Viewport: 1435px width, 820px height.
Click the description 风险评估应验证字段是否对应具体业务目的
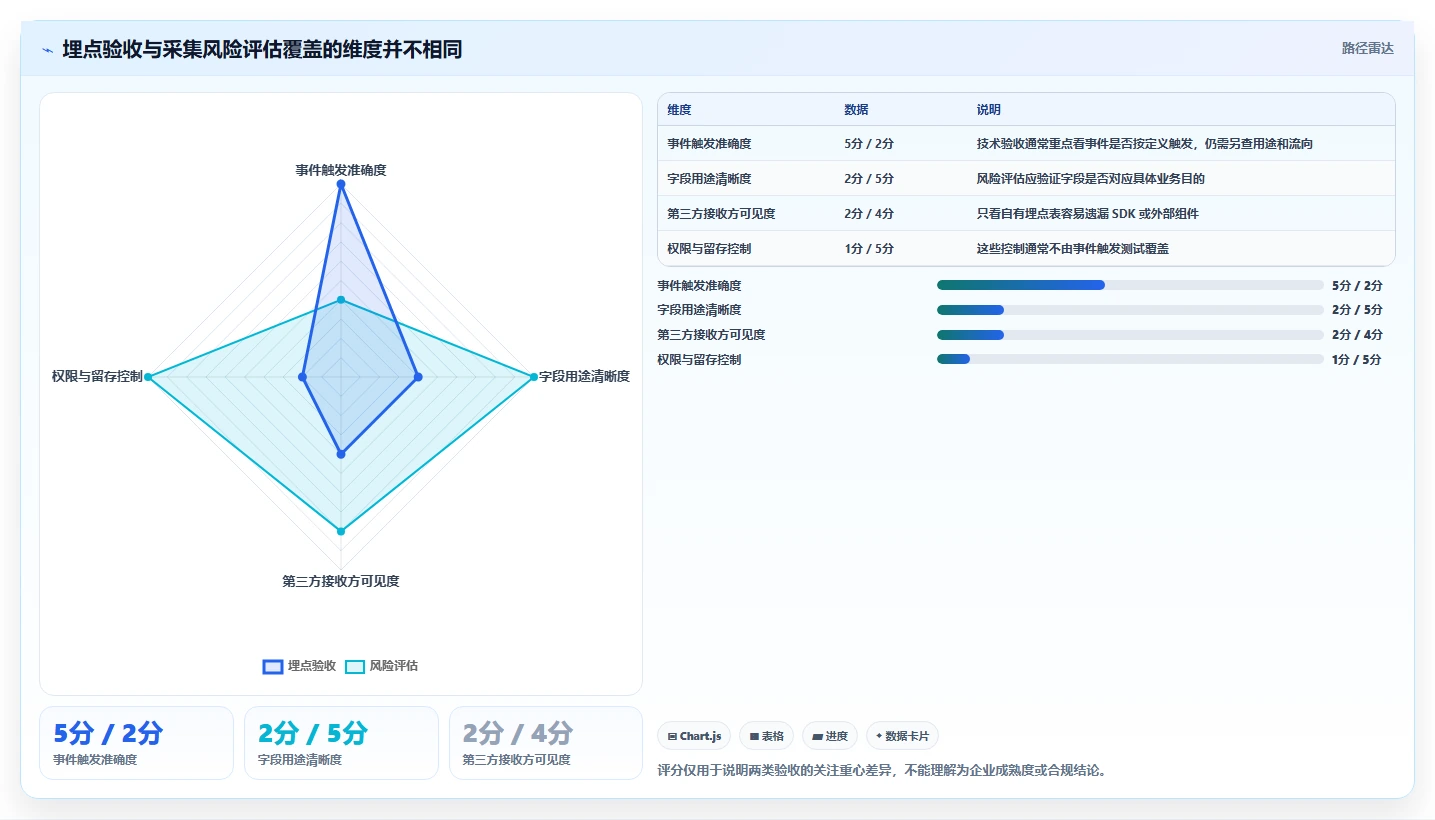point(1091,179)
